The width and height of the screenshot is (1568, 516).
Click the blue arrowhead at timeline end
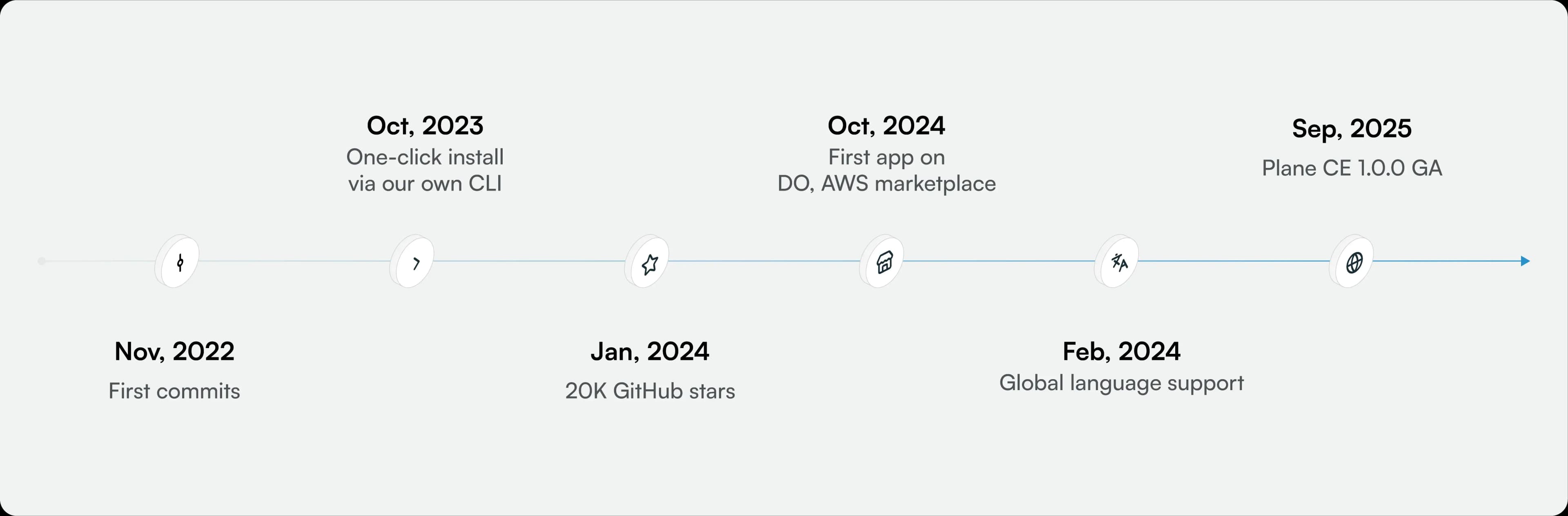pyautogui.click(x=1525, y=261)
